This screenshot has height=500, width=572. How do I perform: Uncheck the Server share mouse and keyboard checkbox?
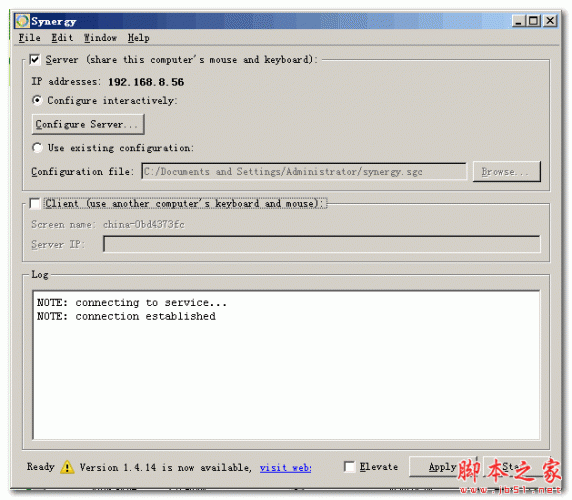coord(35,59)
